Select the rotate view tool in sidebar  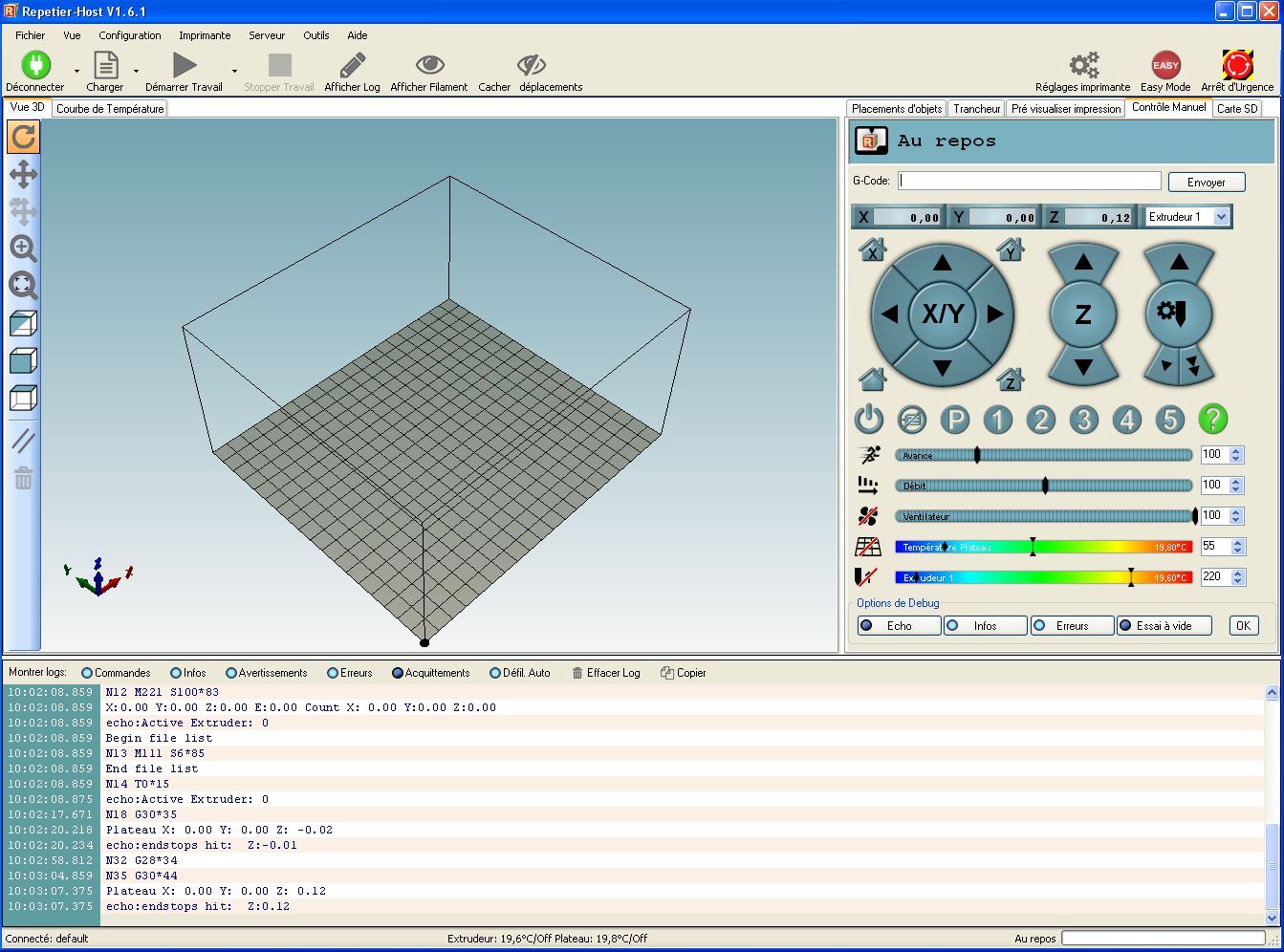23,137
